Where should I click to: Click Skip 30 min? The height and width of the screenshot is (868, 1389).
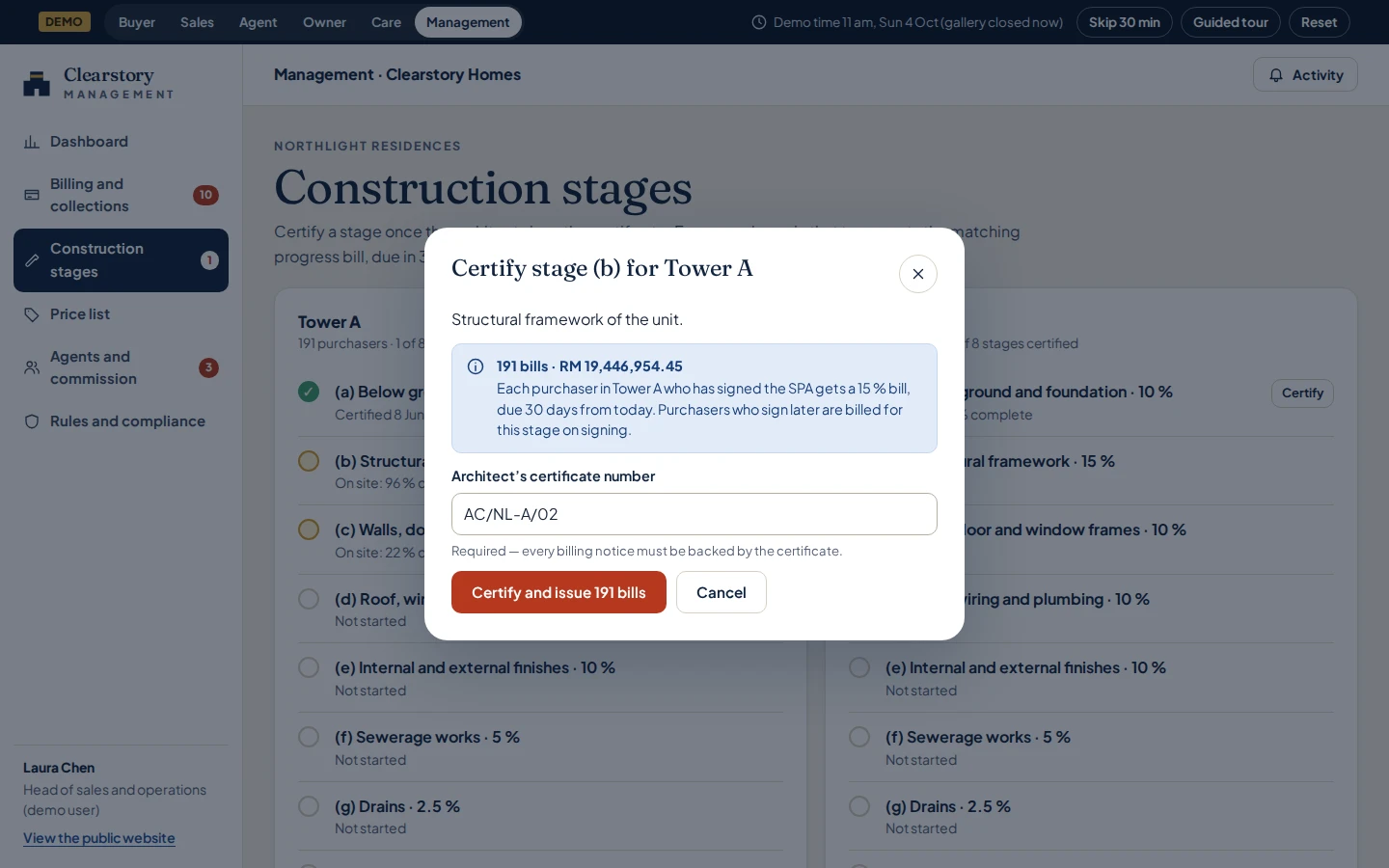click(x=1125, y=22)
